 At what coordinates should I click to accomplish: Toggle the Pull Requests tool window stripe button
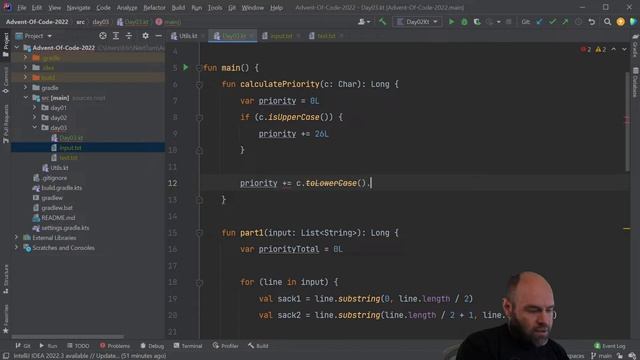click(x=5, y=123)
